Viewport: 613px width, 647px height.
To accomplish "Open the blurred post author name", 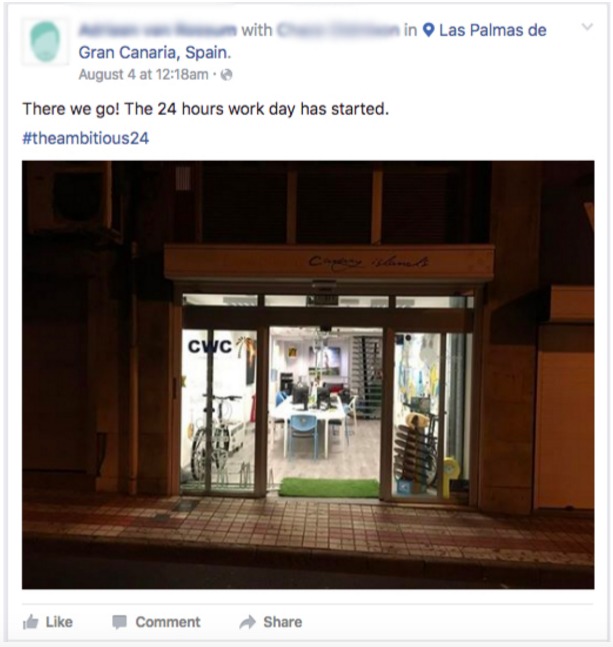I will (158, 30).
